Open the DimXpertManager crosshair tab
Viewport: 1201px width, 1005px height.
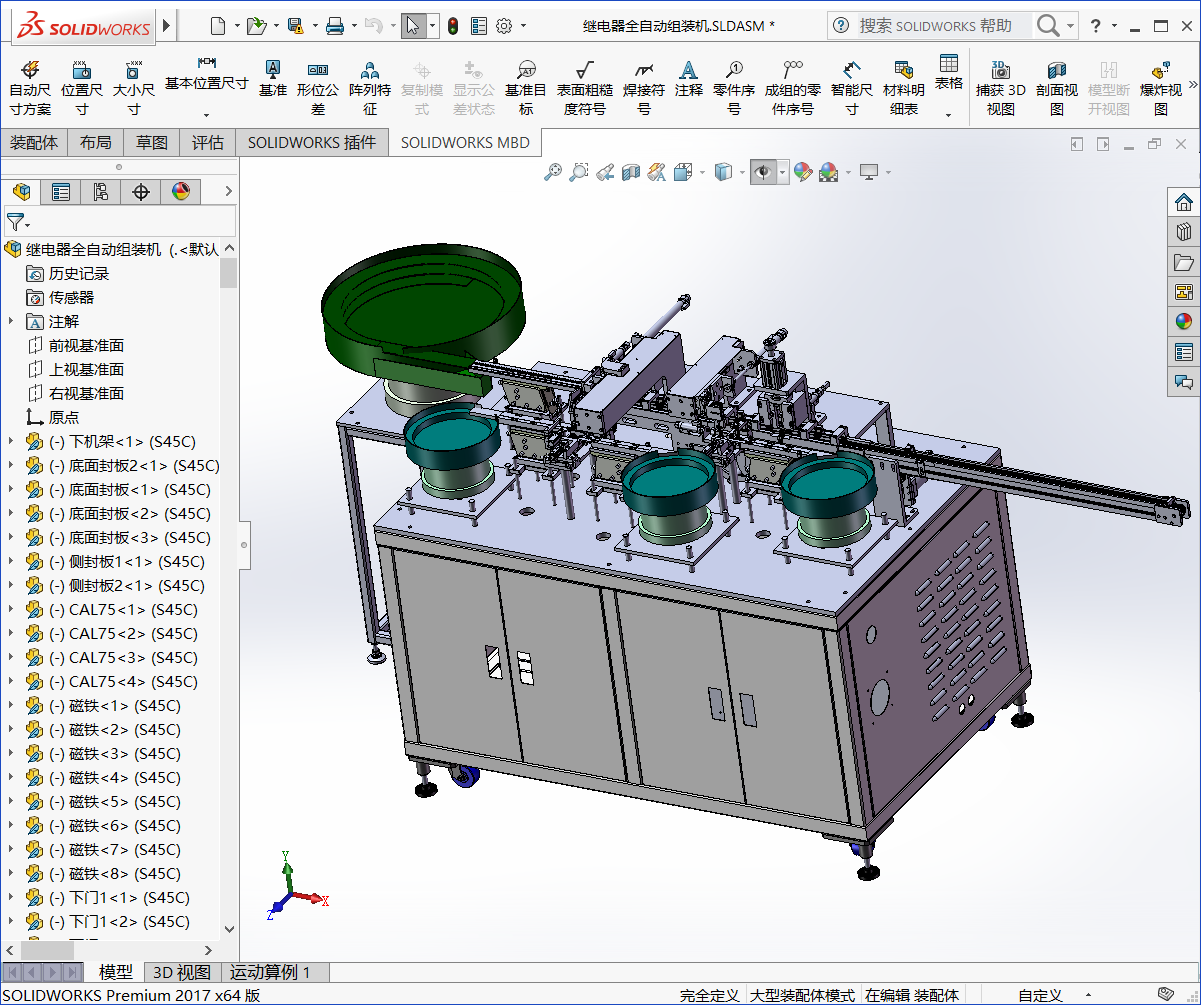141,191
